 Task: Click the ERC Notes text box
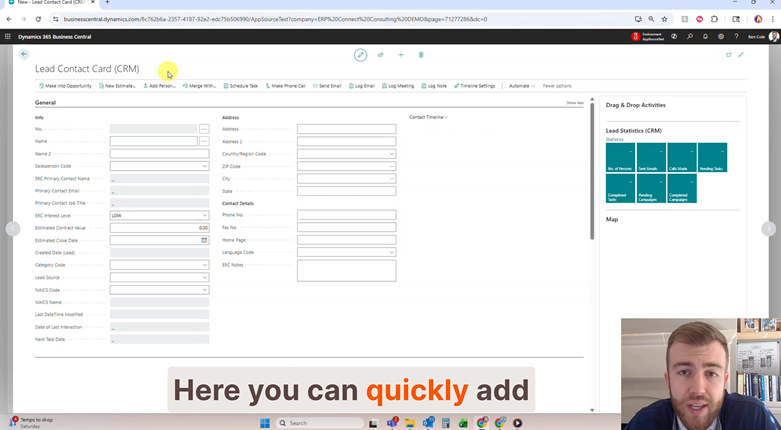(347, 271)
